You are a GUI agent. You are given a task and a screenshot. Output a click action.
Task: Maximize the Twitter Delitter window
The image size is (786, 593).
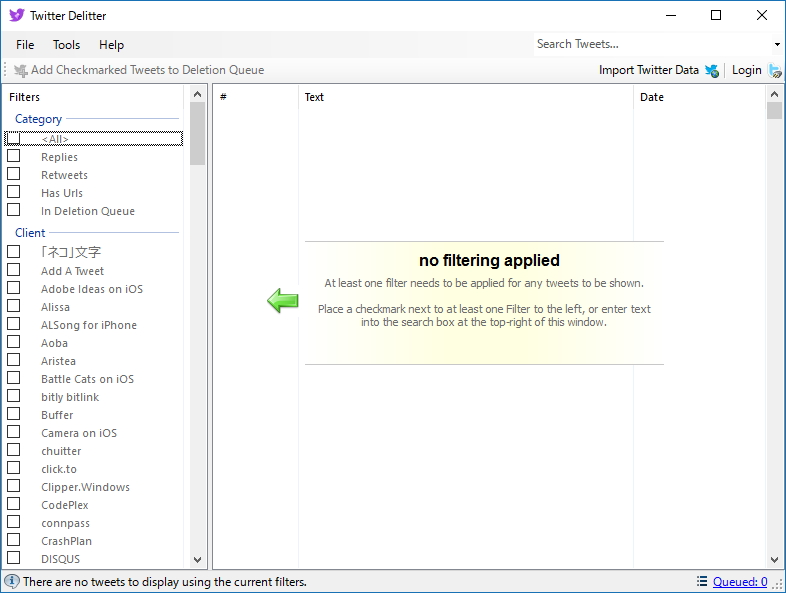point(716,15)
